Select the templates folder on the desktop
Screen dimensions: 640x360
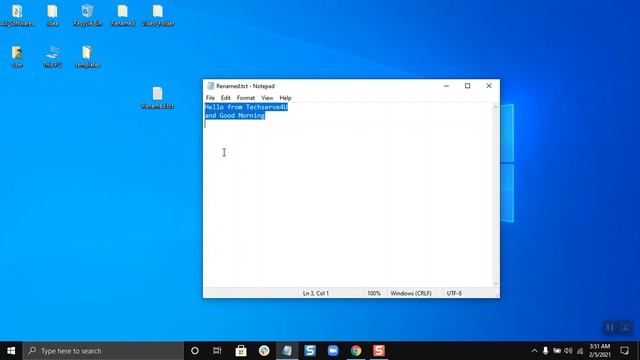[87, 56]
